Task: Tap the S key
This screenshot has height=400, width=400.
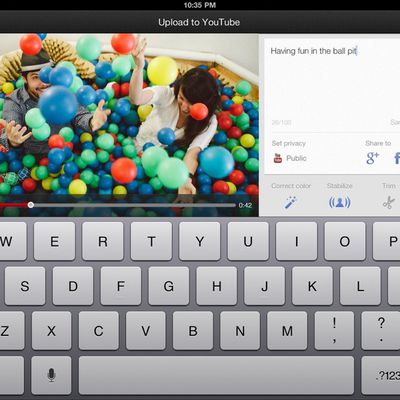Action: [x=25, y=286]
